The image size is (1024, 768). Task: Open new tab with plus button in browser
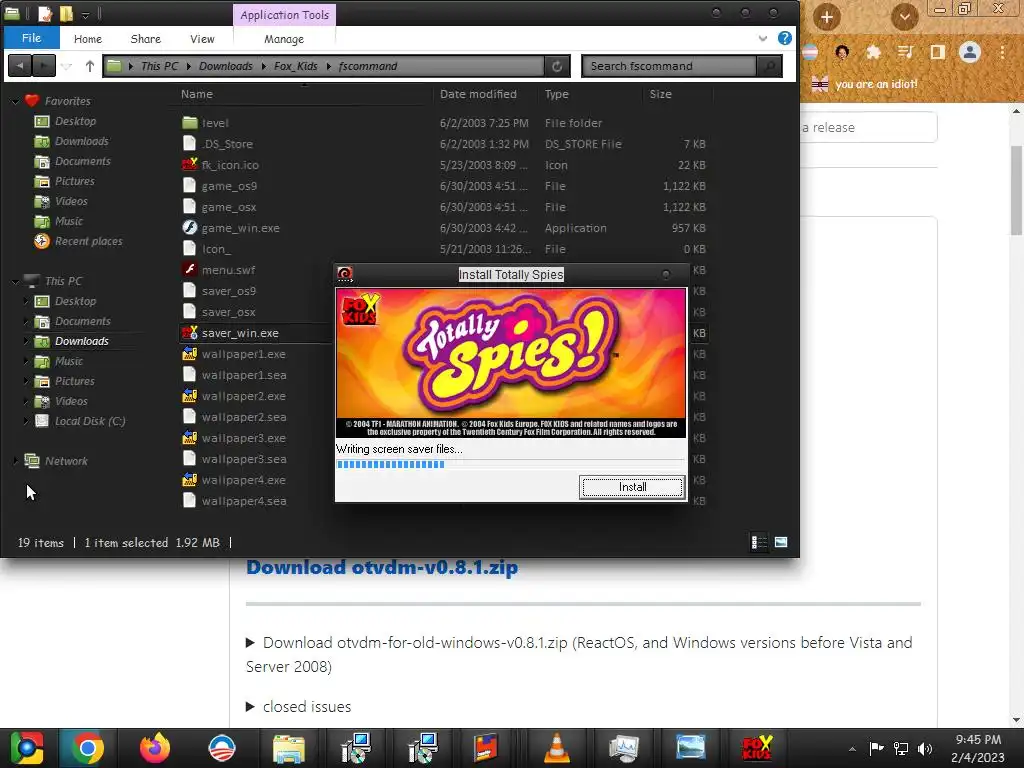point(826,17)
